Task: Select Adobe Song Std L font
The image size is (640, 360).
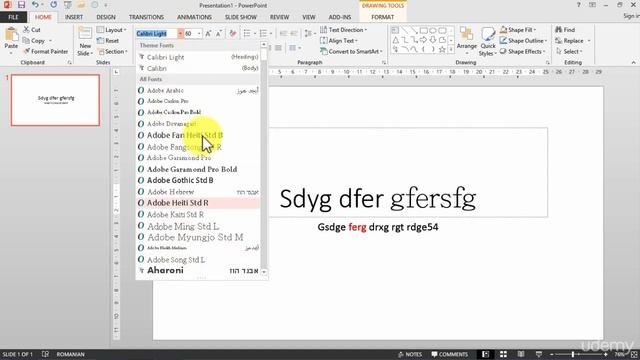Action: pos(198,260)
